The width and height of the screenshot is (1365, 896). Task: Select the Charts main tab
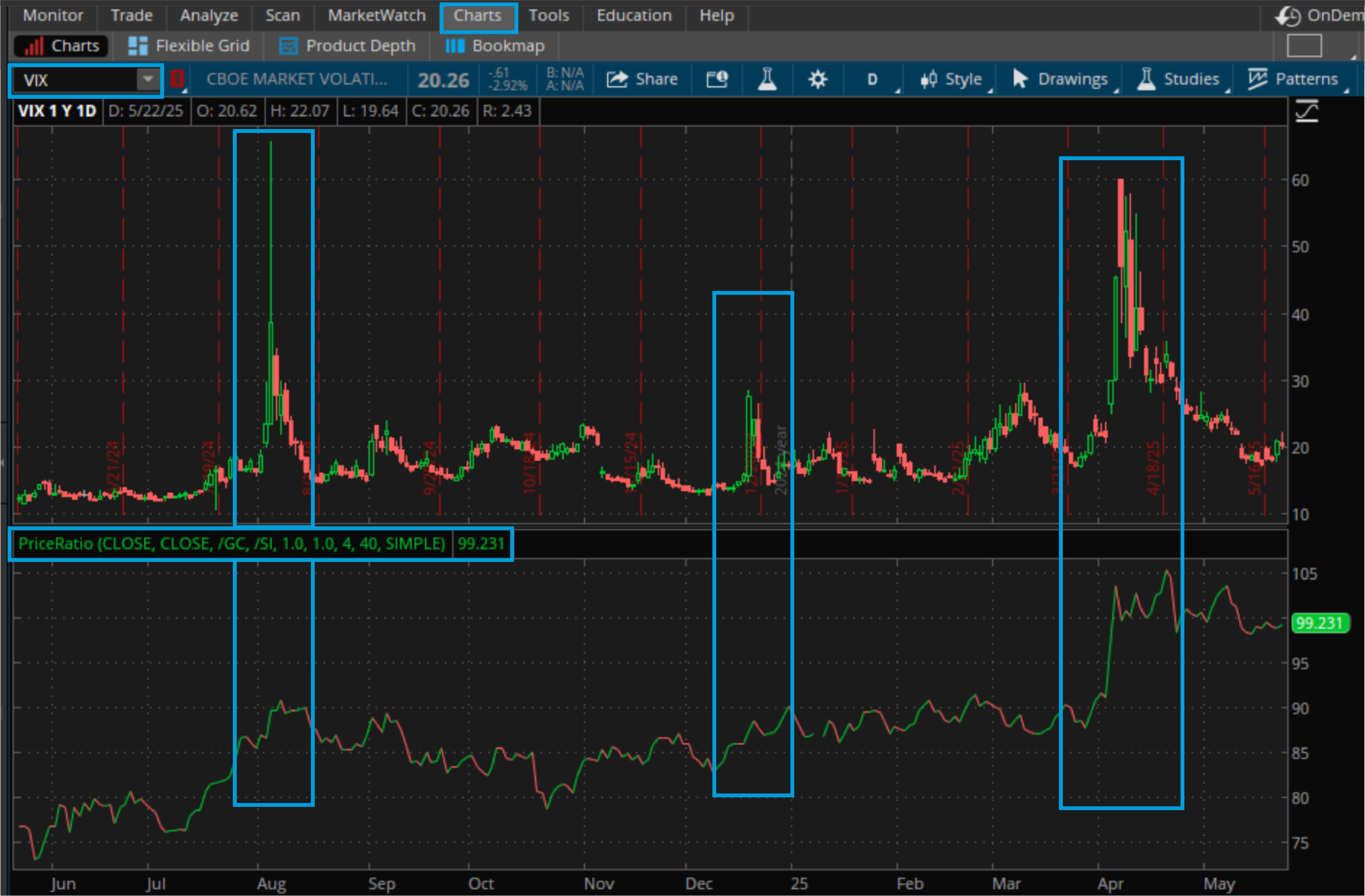click(x=478, y=15)
